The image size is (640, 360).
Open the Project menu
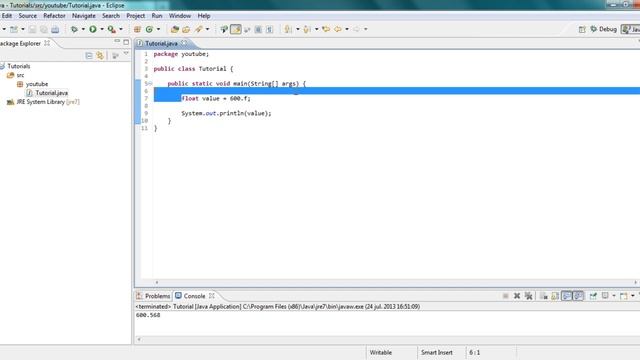pyautogui.click(x=136, y=16)
